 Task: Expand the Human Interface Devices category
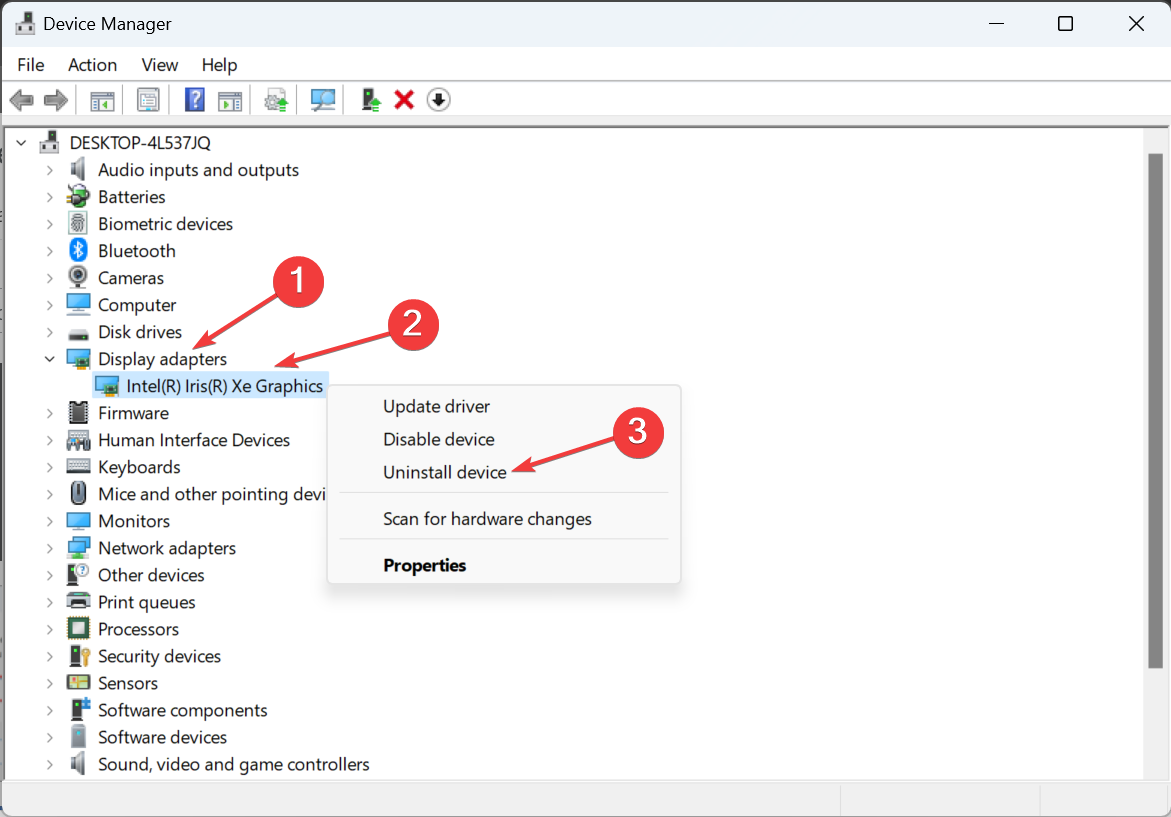50,441
